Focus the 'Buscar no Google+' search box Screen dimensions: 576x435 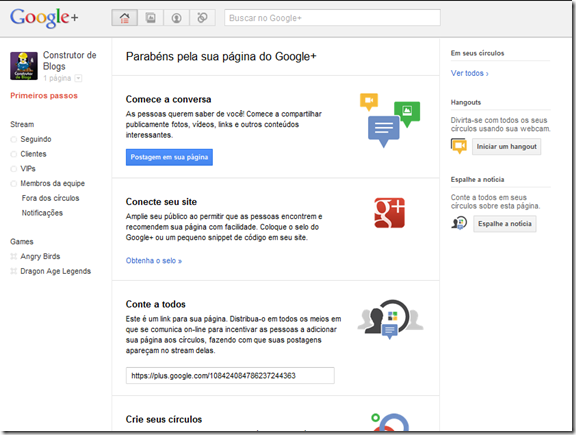[332, 18]
